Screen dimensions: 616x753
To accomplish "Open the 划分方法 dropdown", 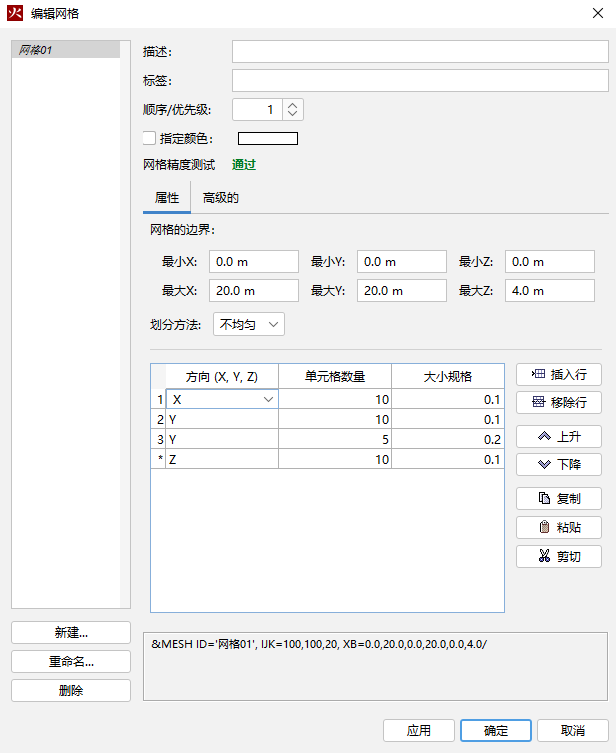I will click(x=249, y=324).
